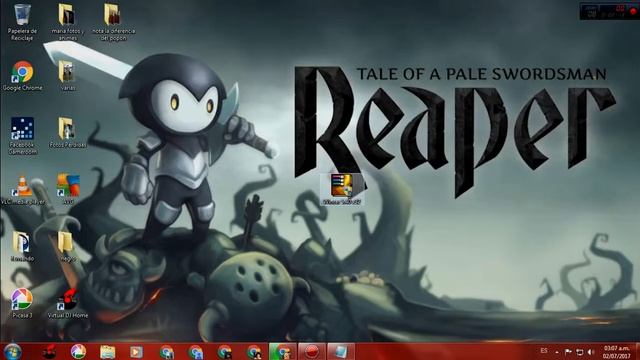Open the volume speaker tray icon
Screen dimensions: 640x360
coord(591,351)
